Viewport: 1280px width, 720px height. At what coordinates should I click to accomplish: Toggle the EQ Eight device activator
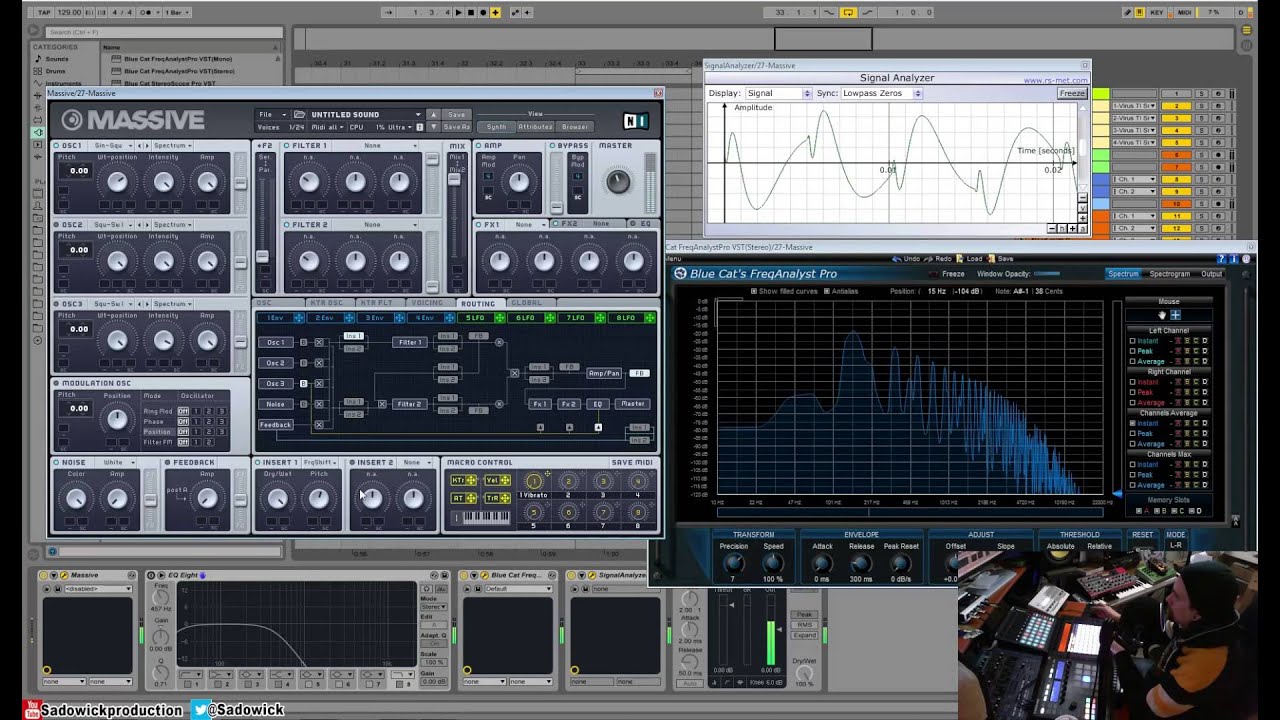151,575
